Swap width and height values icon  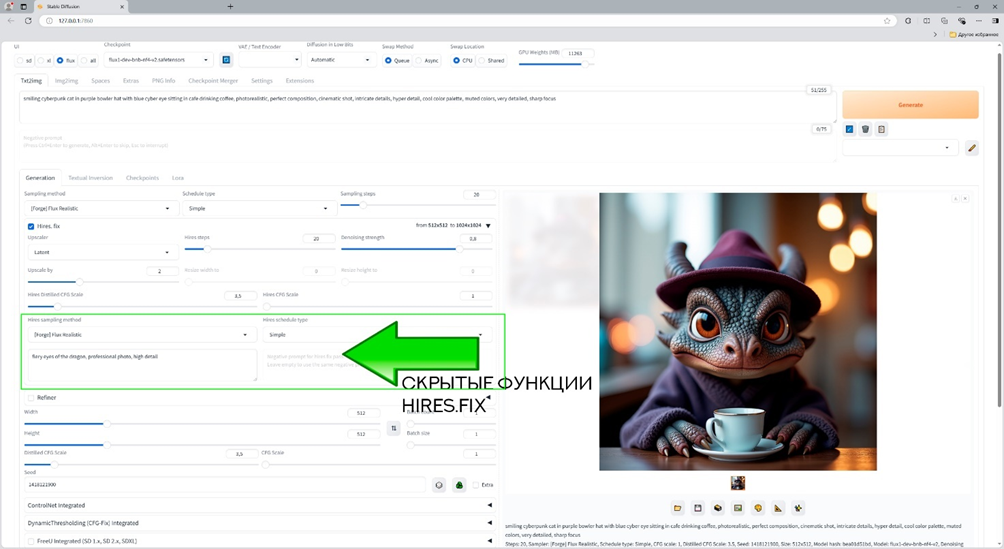[394, 428]
